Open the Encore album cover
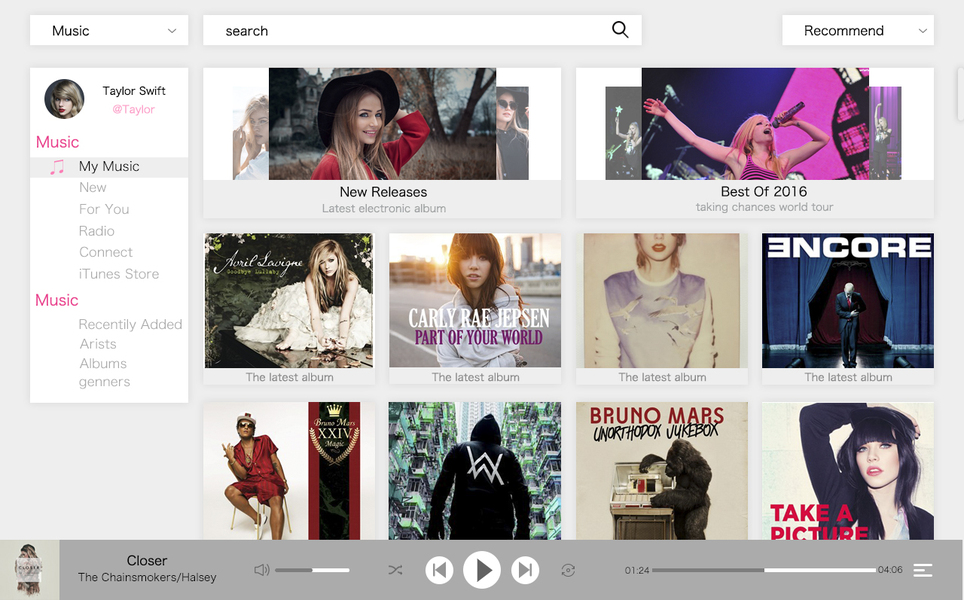Screen dimensions: 964x600 [848, 300]
